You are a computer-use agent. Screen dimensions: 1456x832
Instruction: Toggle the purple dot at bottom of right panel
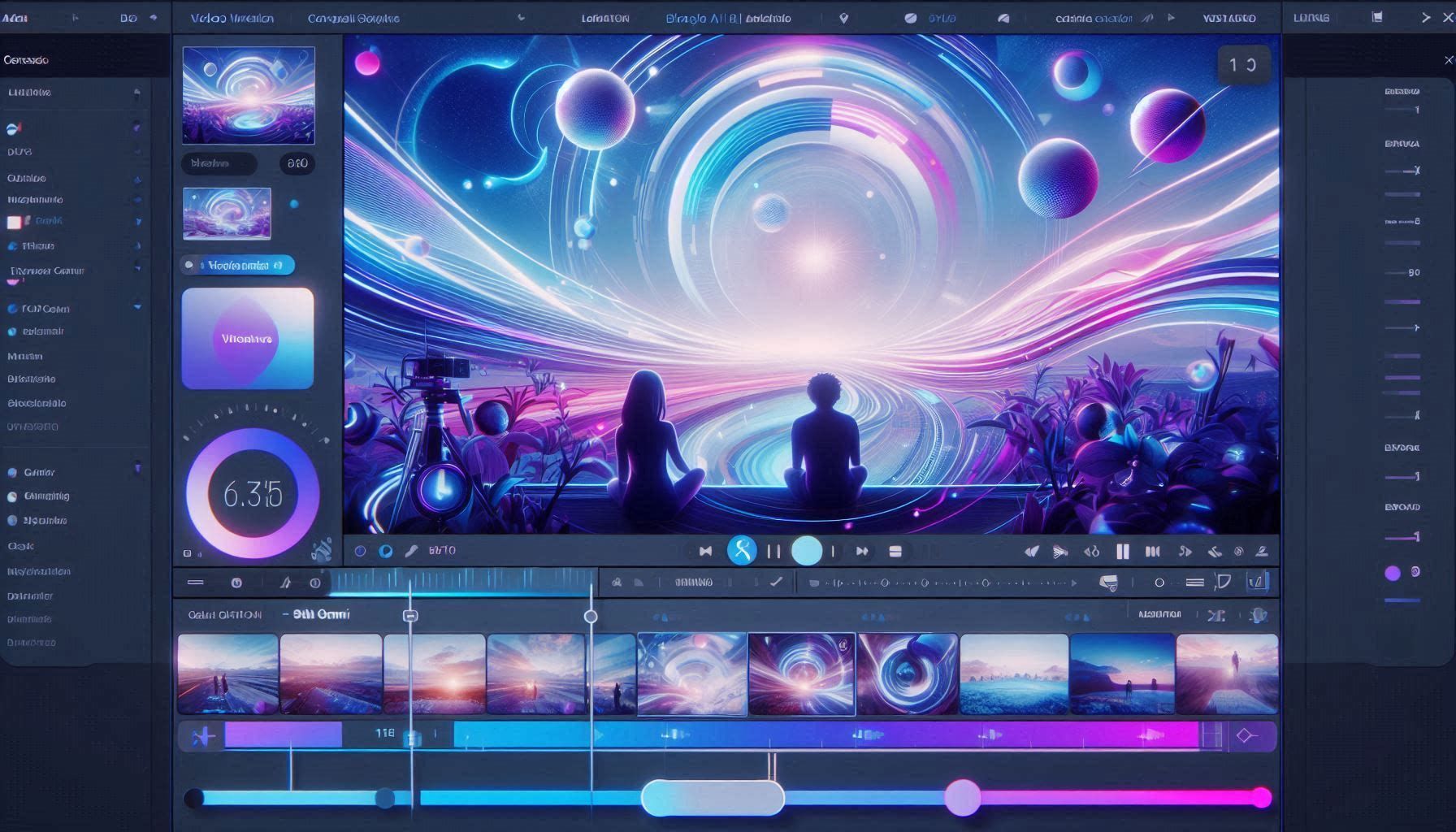tap(1393, 573)
